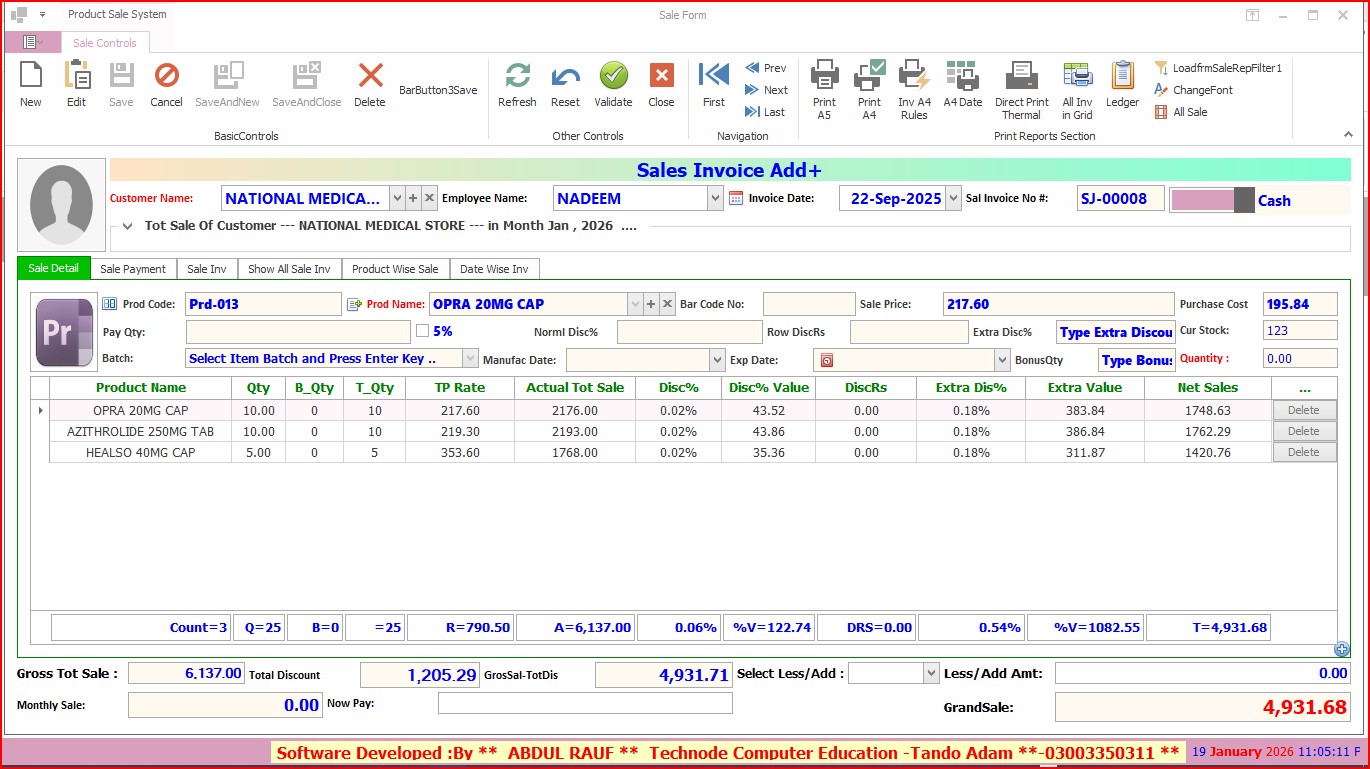Toggle the 5% checkbox
Viewport: 1370px width, 769px height.
[422, 331]
